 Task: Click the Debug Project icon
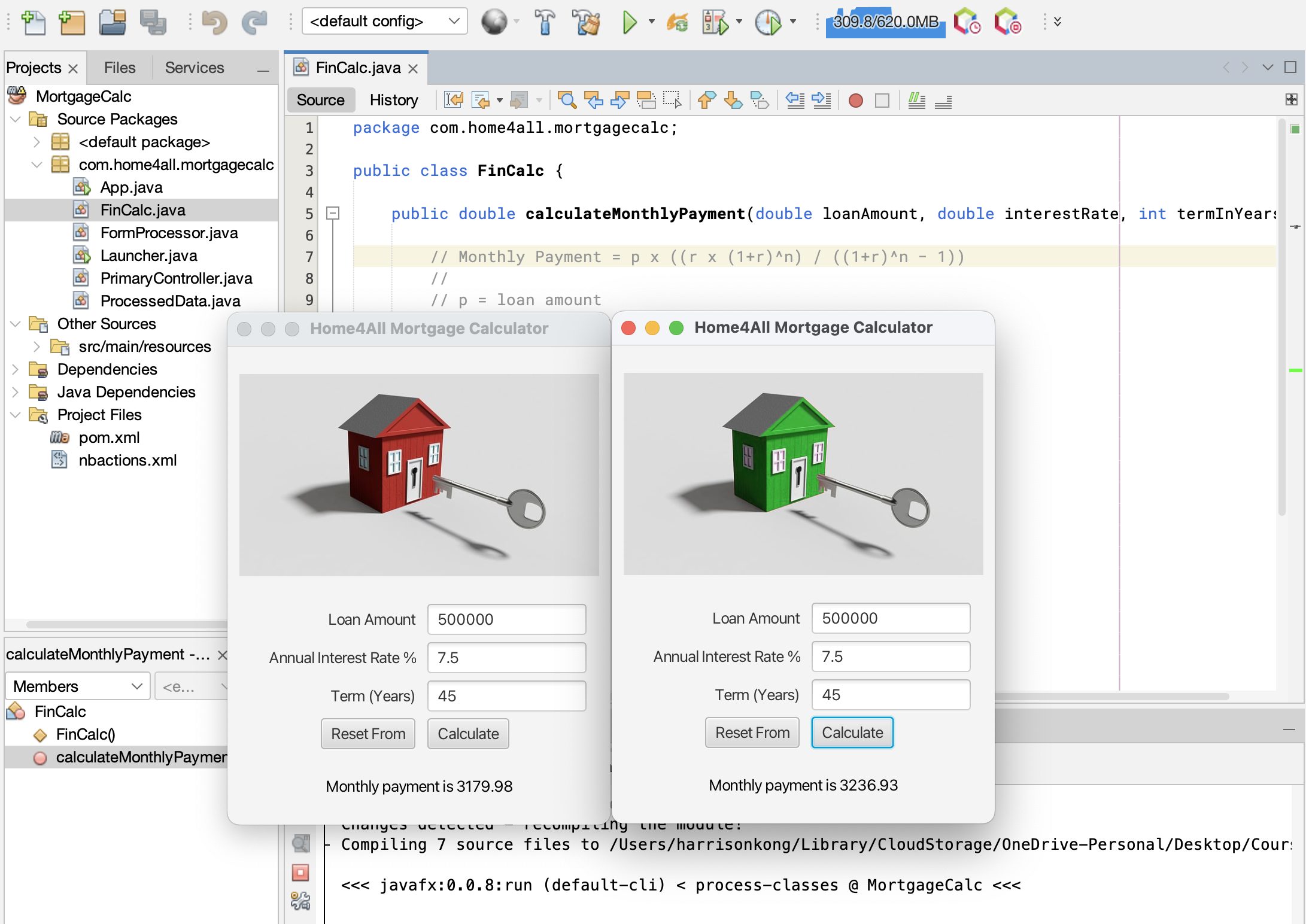pyautogui.click(x=715, y=22)
